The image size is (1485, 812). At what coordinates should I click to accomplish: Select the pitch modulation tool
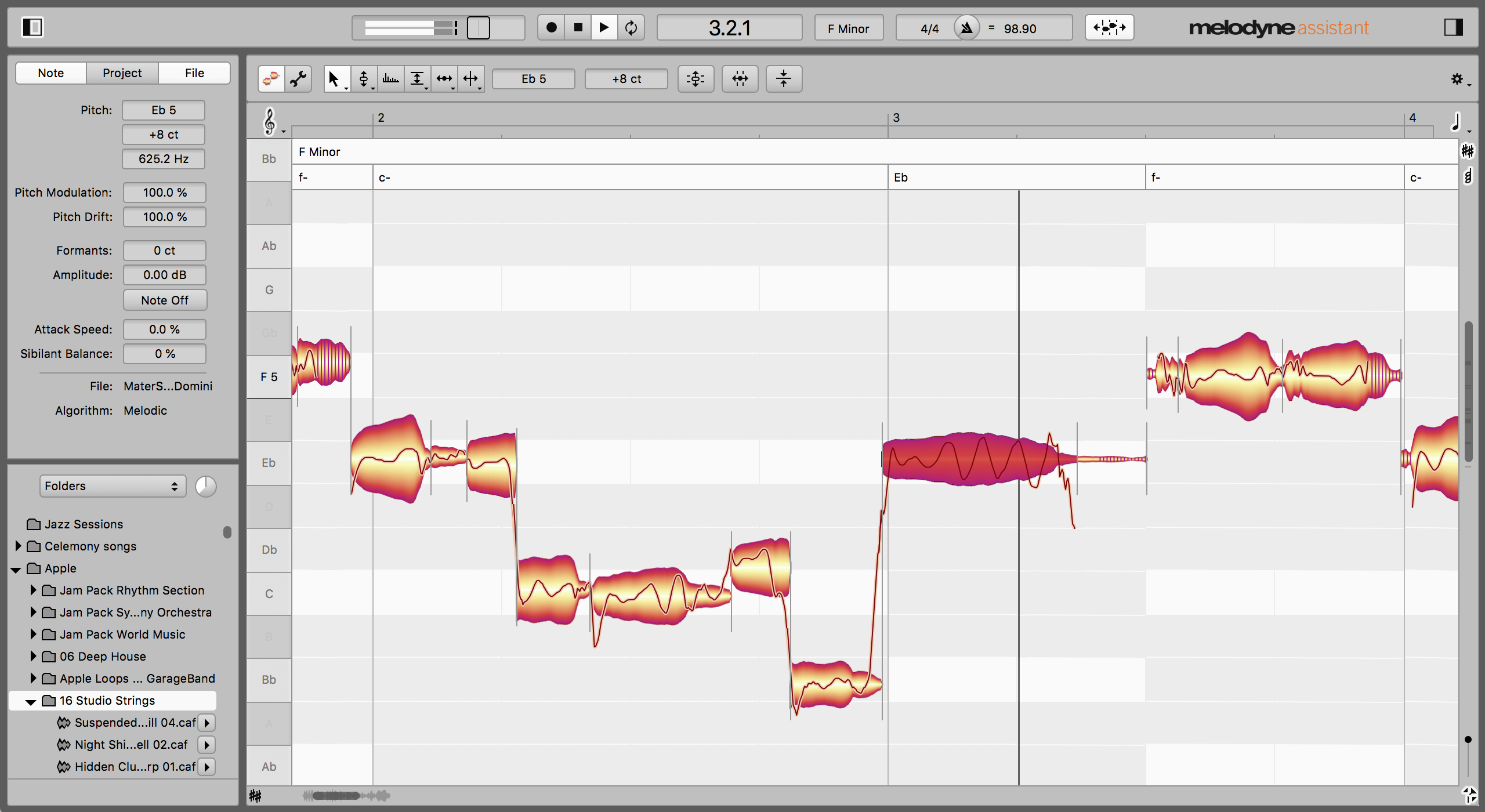[x=391, y=78]
